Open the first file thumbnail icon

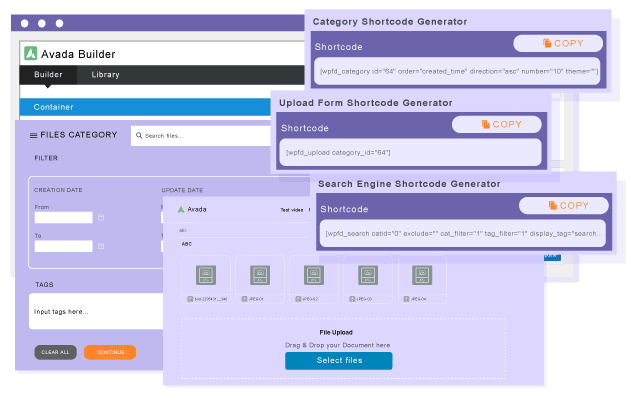[x=206, y=275]
